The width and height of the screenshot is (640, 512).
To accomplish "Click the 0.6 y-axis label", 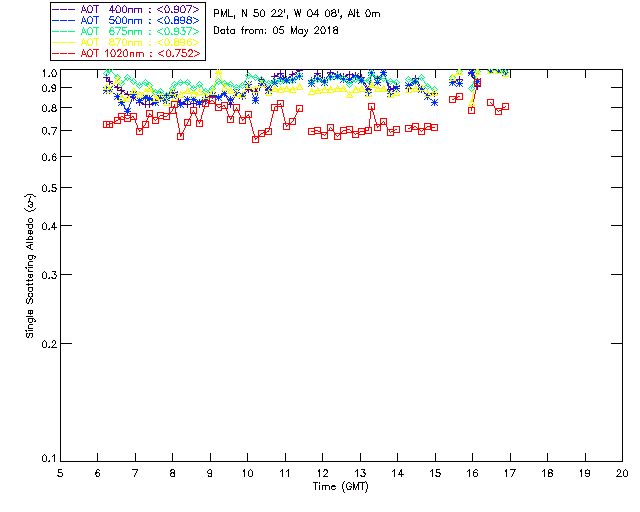I will 49,157.
